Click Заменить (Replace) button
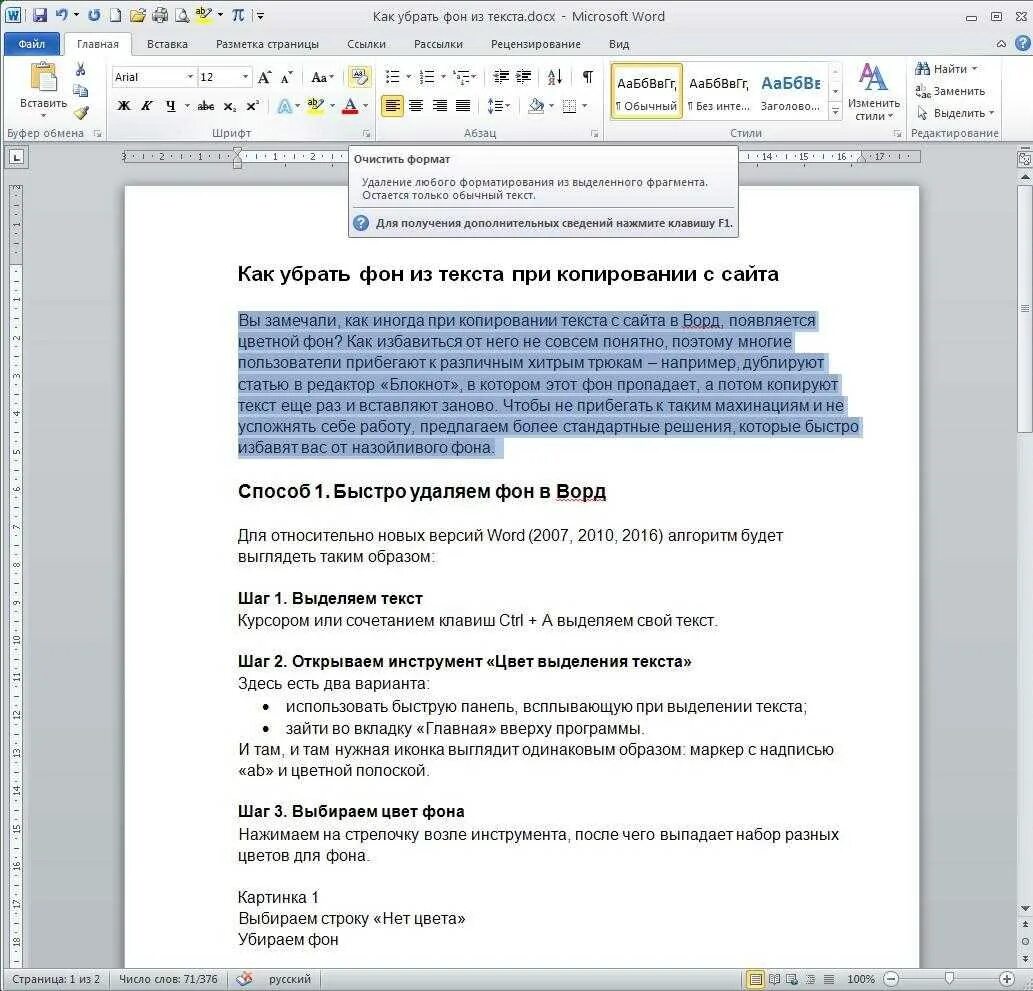 (951, 91)
